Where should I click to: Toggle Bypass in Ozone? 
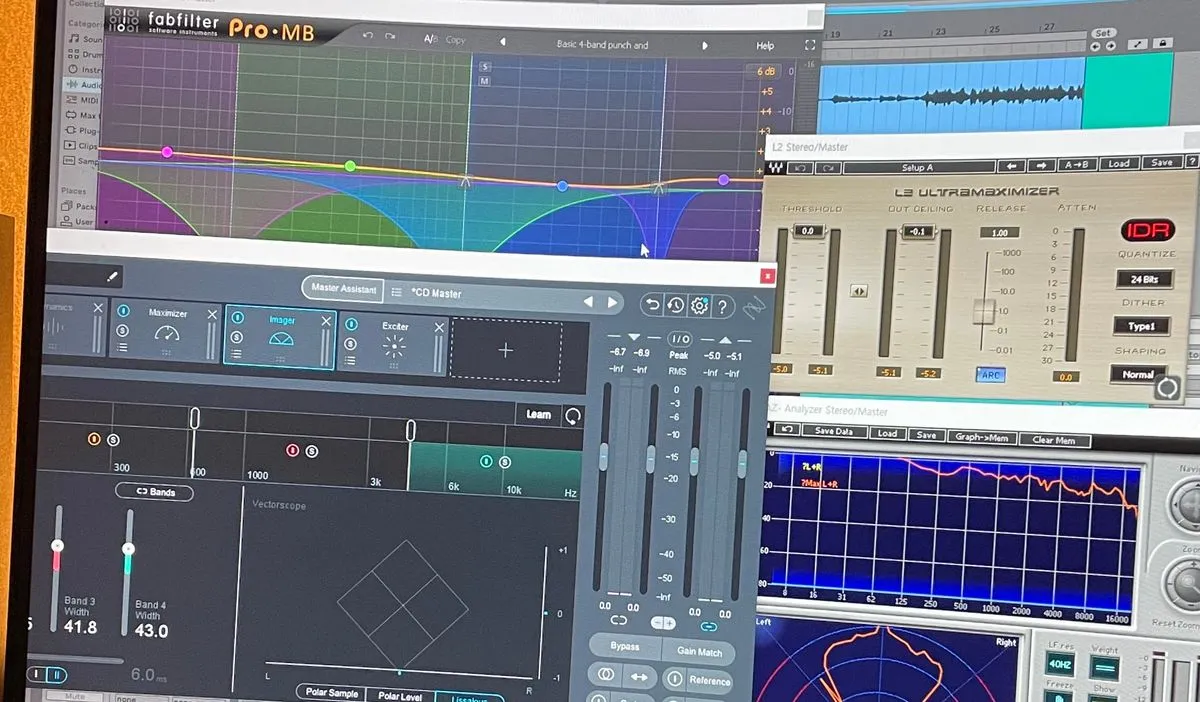[x=625, y=646]
